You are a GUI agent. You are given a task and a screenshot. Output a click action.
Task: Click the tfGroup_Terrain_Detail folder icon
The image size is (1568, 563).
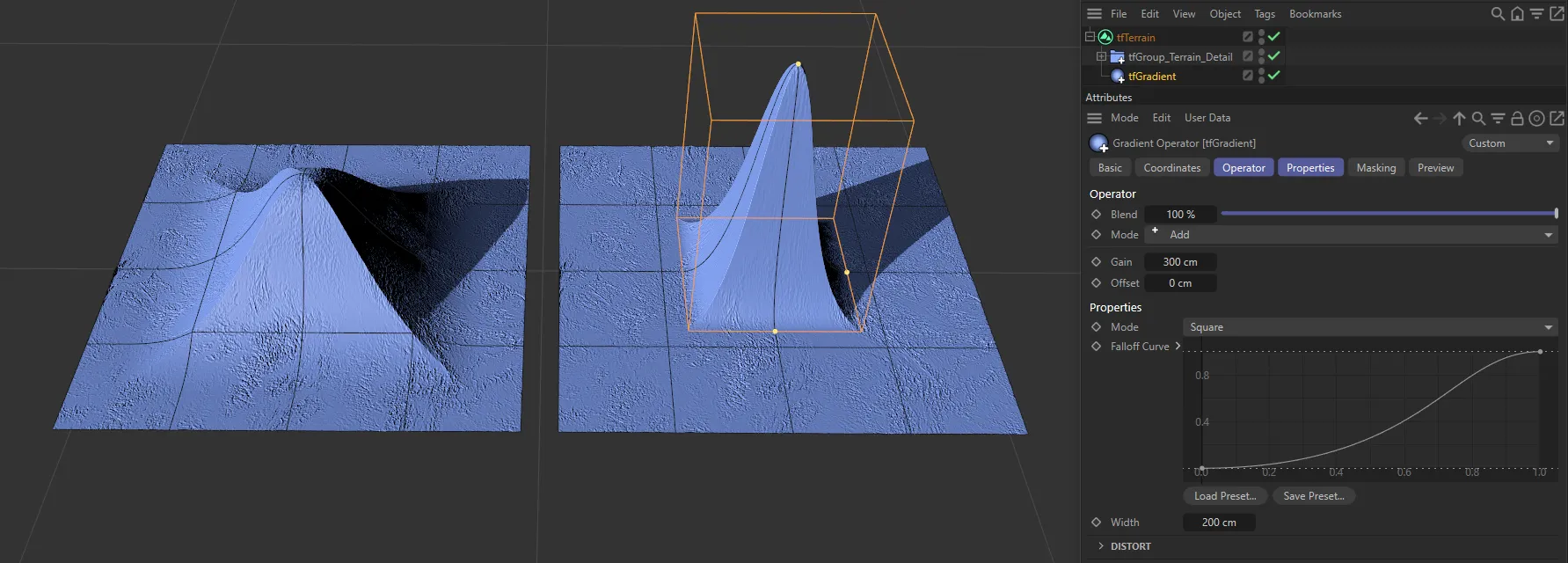[x=1118, y=57]
